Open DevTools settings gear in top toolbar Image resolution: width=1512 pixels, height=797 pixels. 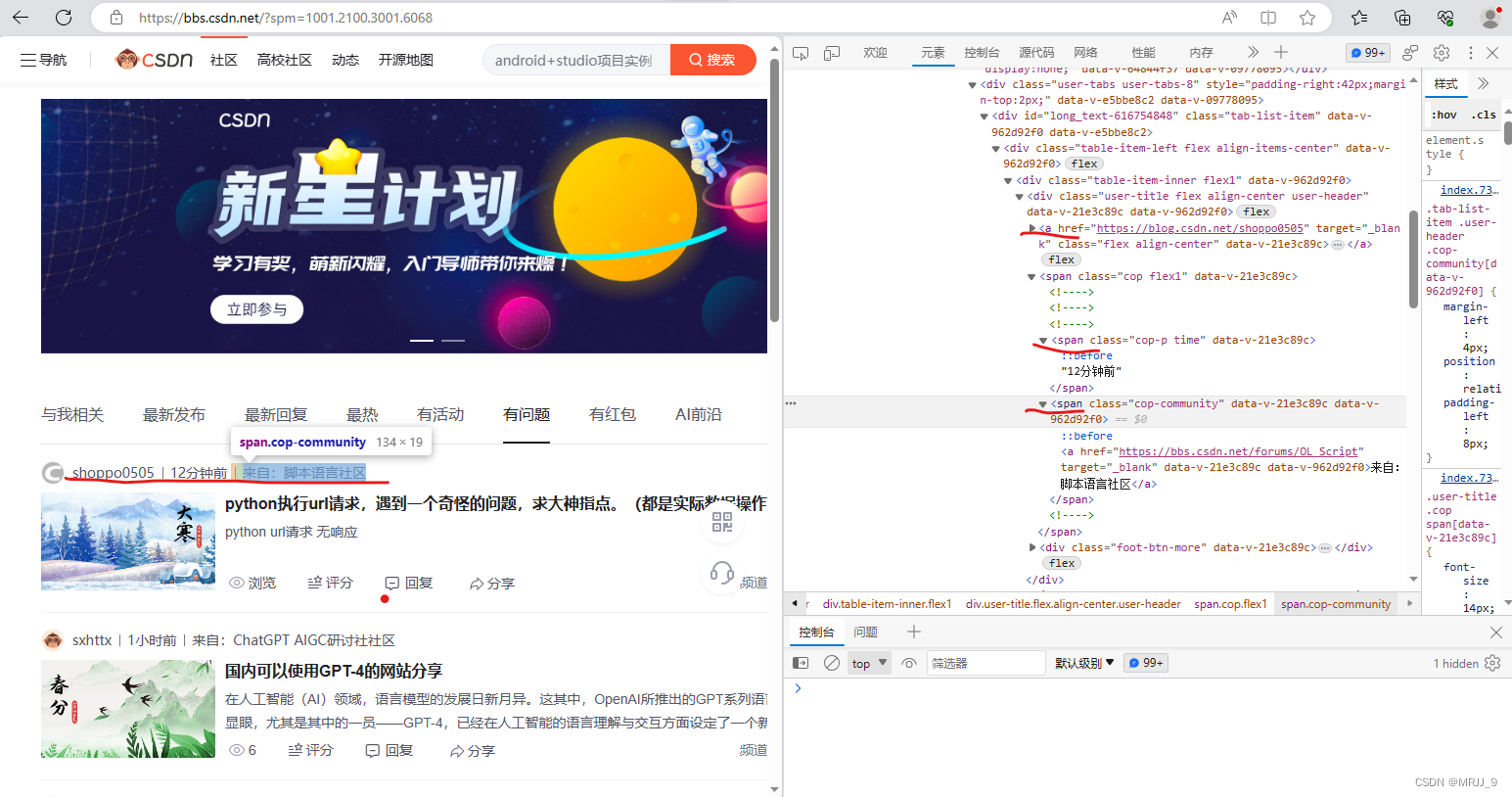point(1442,53)
